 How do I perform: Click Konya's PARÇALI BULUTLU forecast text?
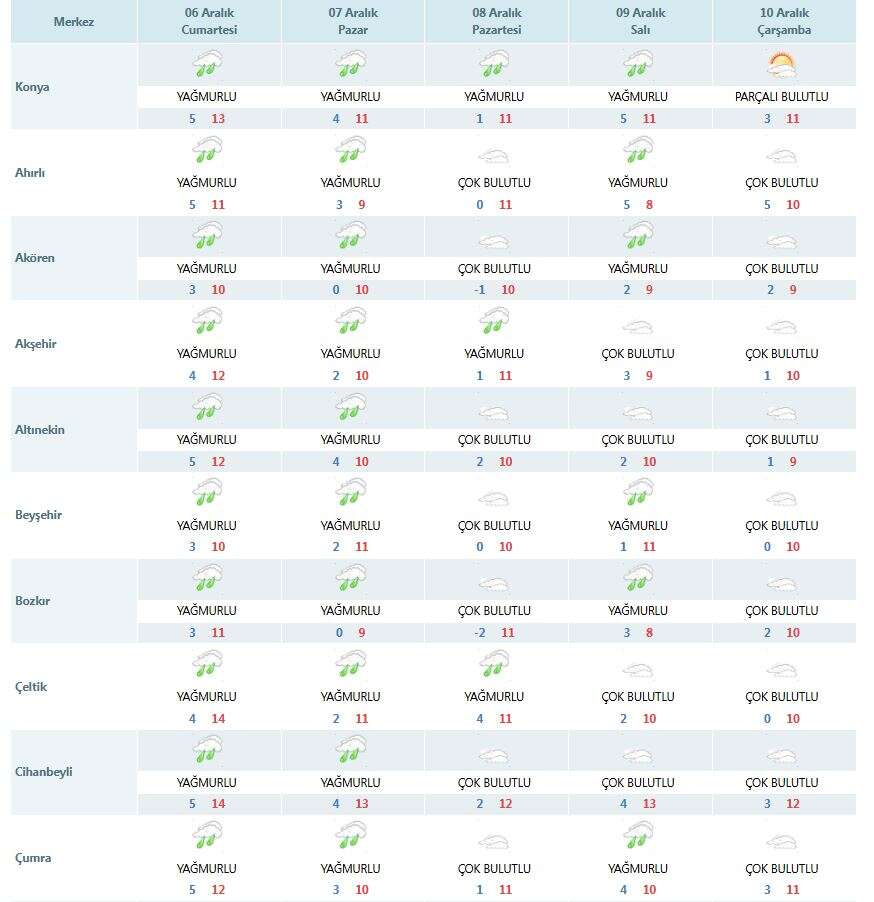click(782, 97)
